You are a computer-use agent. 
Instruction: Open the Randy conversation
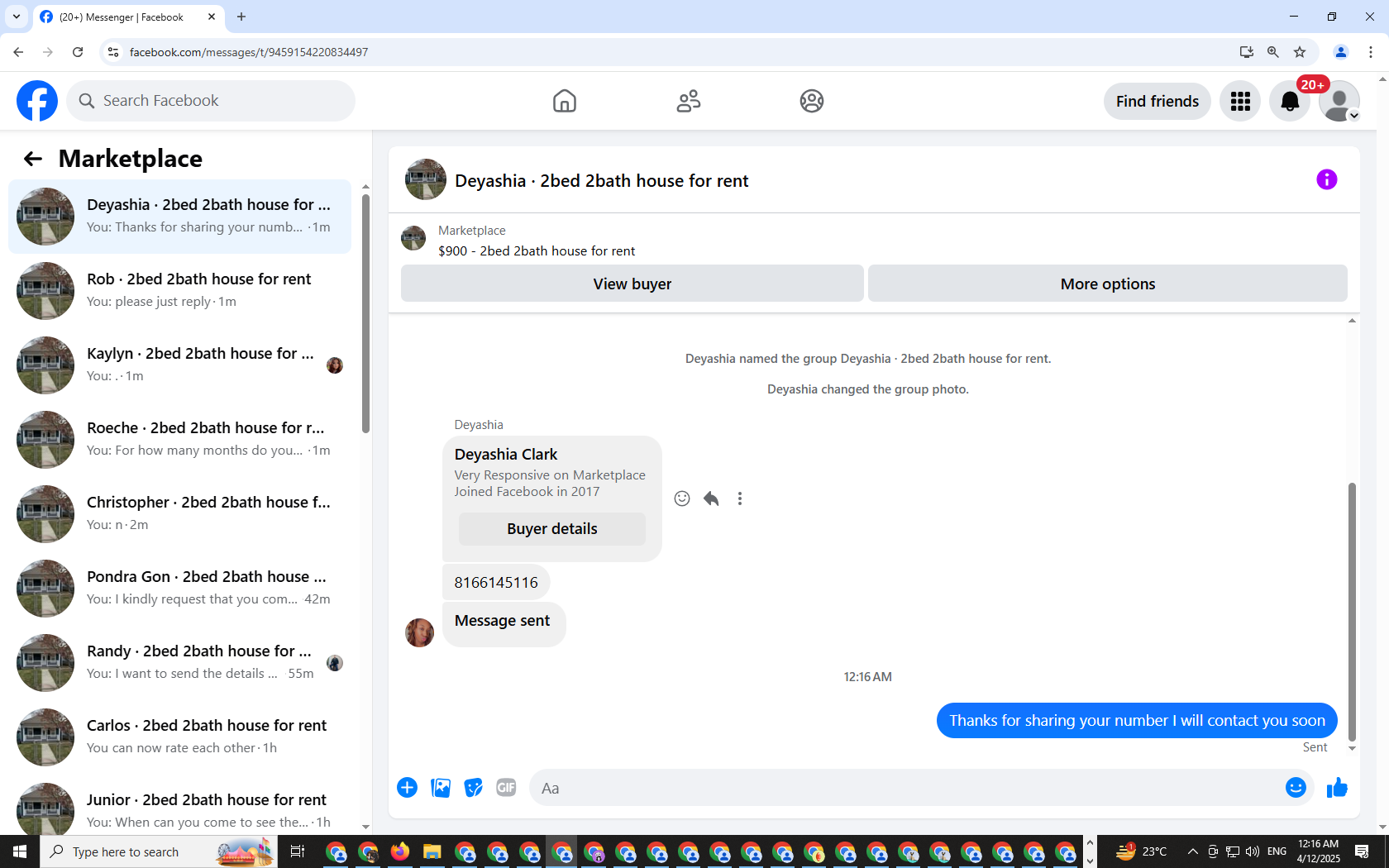180,663
